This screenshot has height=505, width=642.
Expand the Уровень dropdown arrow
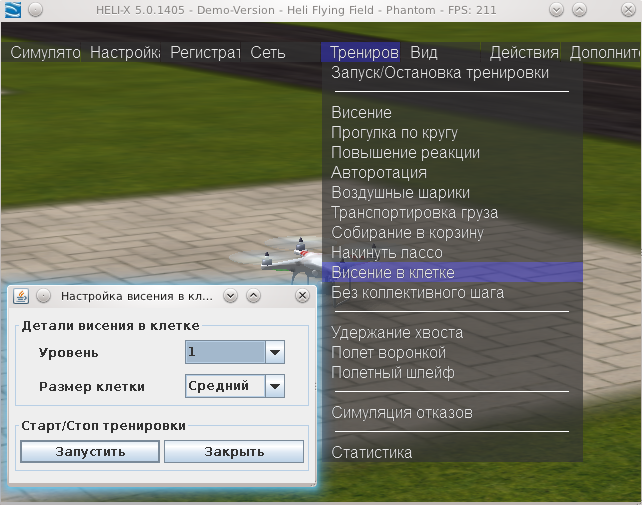point(275,352)
